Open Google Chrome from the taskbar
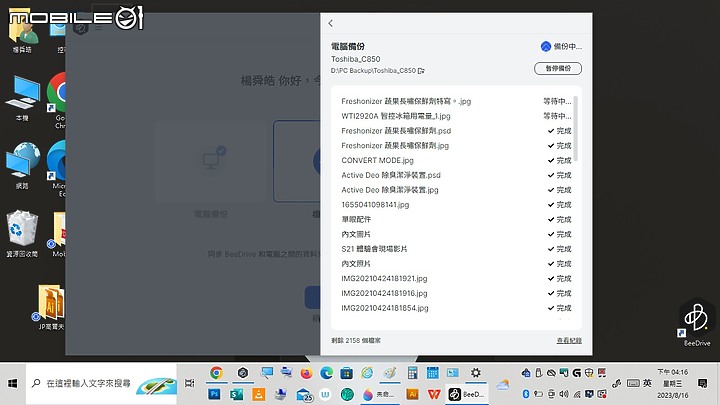720x405 pixels. pos(216,373)
